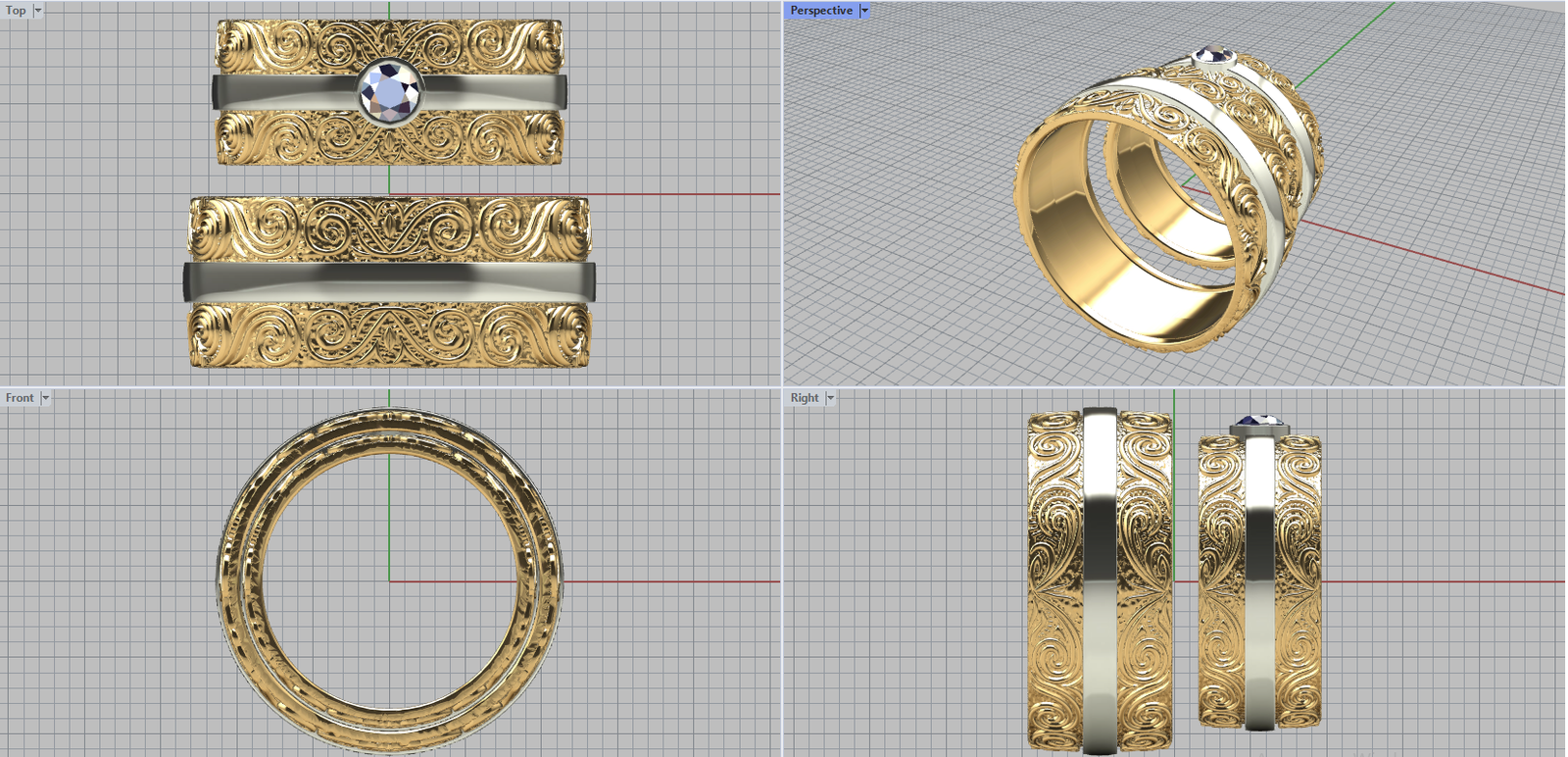Image resolution: width=1568 pixels, height=757 pixels.
Task: Click the Right viewport title label
Action: pos(805,397)
